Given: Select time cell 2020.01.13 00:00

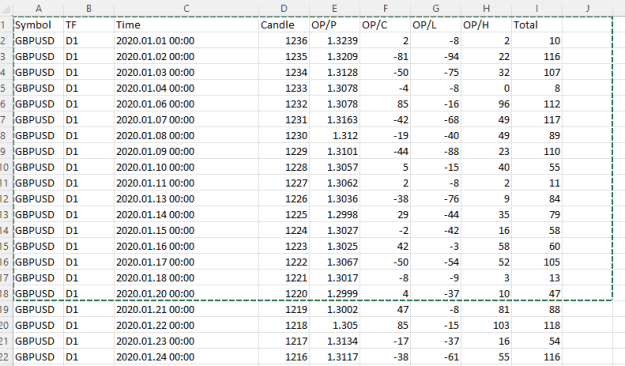Looking at the screenshot, I should [186, 199].
